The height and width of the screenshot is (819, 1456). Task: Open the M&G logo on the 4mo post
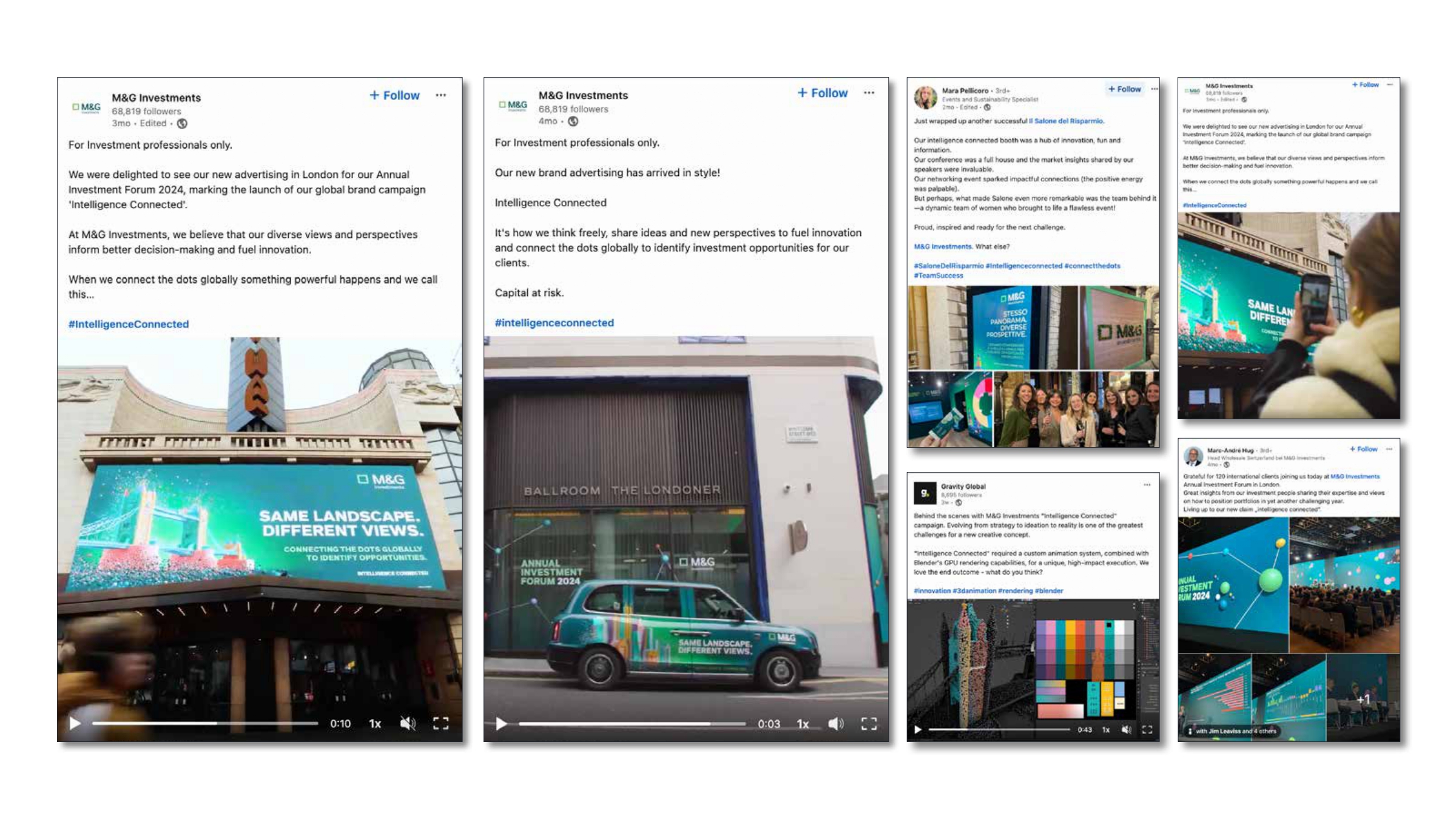click(513, 106)
